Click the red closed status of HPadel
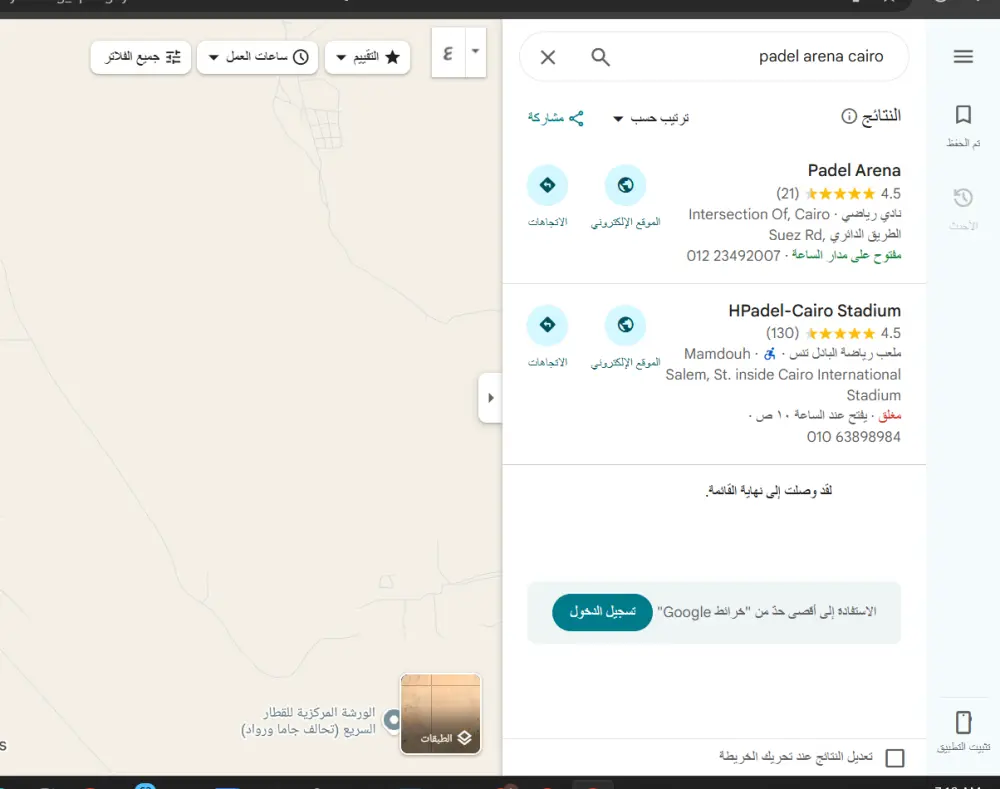 point(890,416)
